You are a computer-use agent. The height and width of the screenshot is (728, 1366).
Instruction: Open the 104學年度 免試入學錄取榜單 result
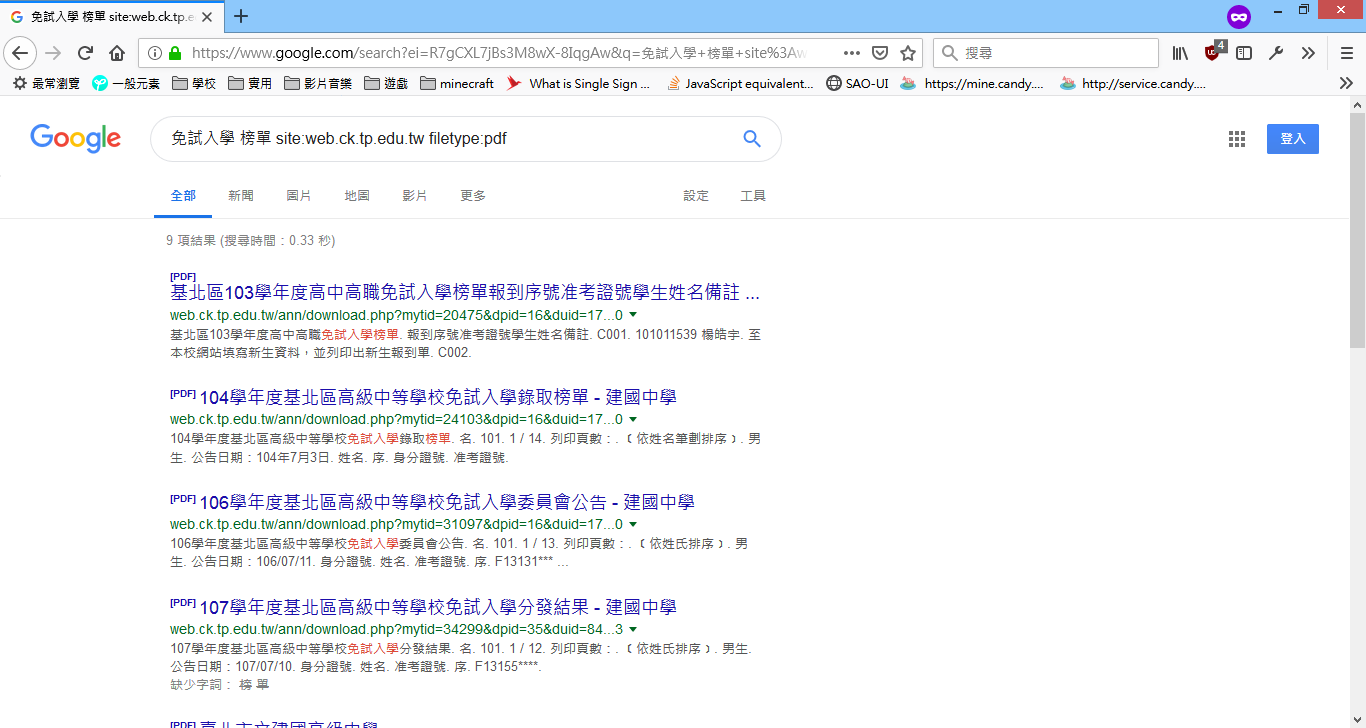coord(438,397)
